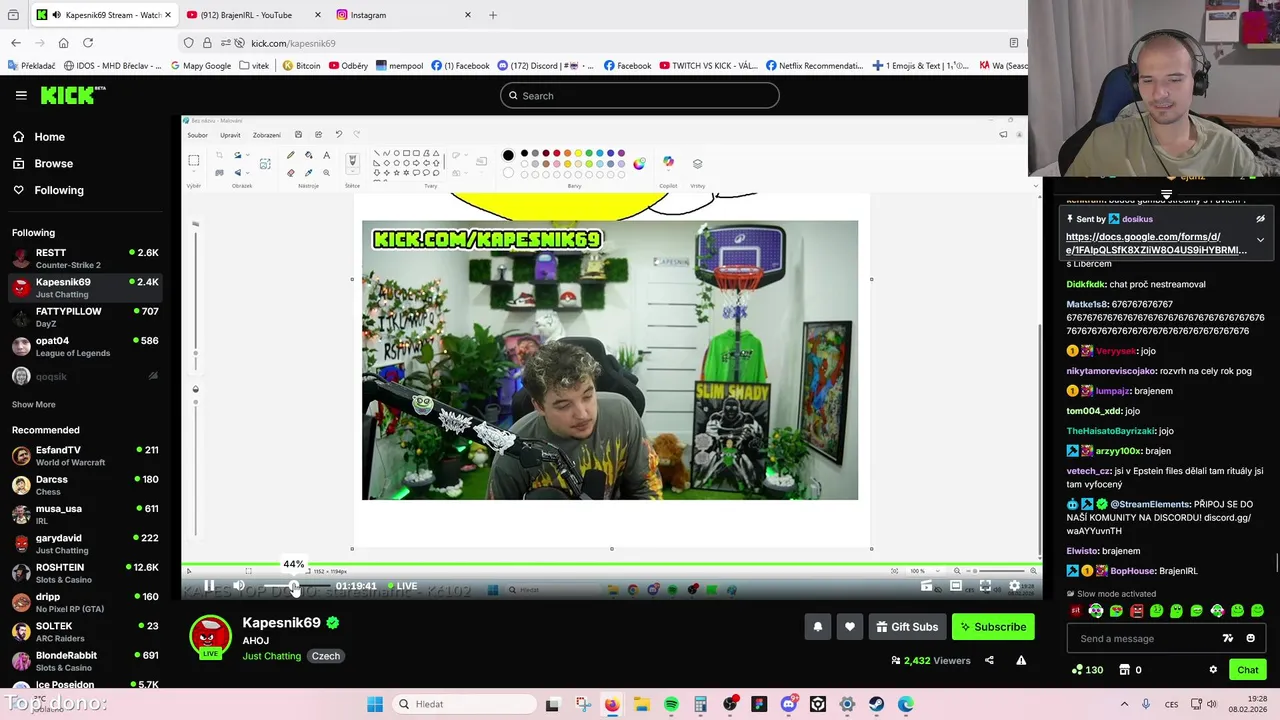This screenshot has width=1280, height=720.
Task: Enter fullscreen in the Kick player
Action: [x=985, y=586]
